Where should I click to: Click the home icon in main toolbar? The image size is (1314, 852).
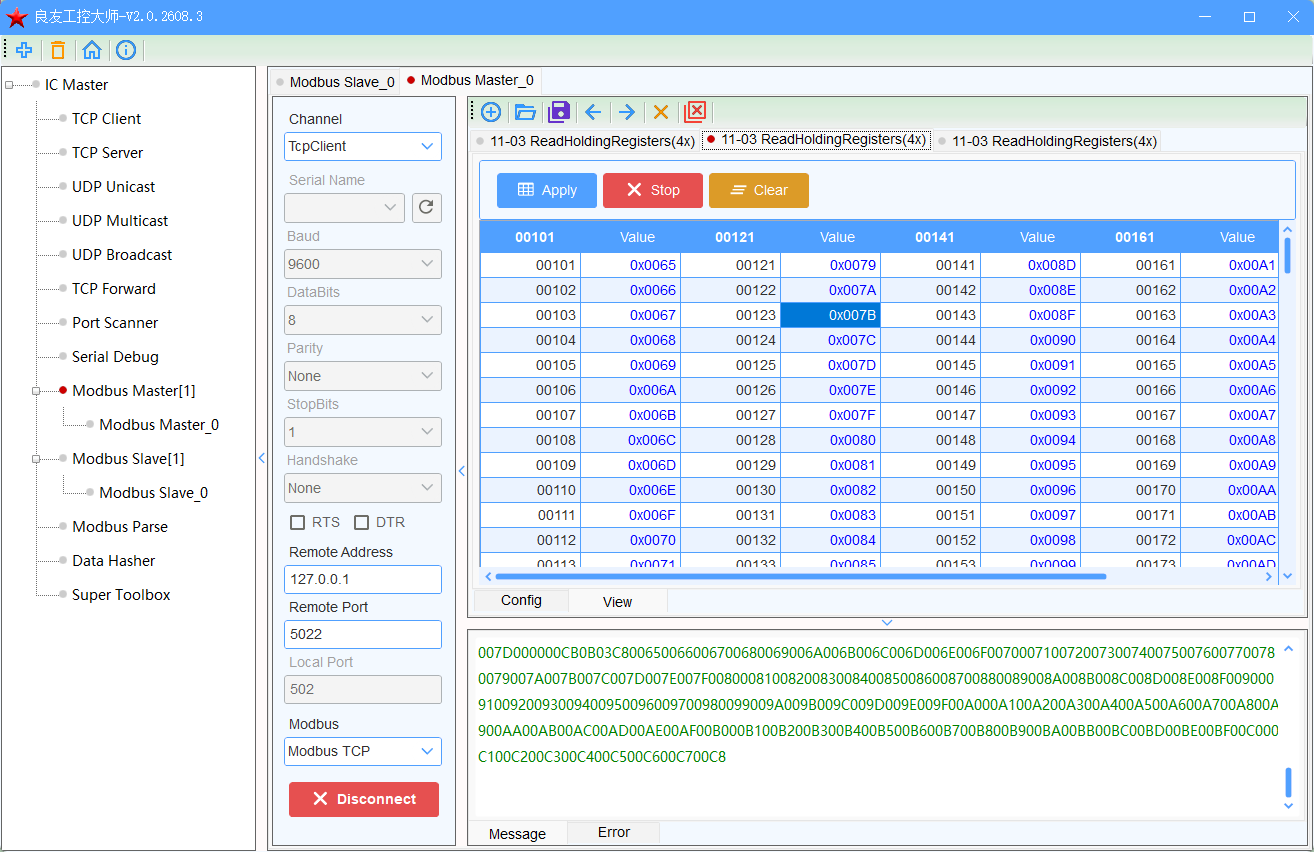pyautogui.click(x=92, y=50)
